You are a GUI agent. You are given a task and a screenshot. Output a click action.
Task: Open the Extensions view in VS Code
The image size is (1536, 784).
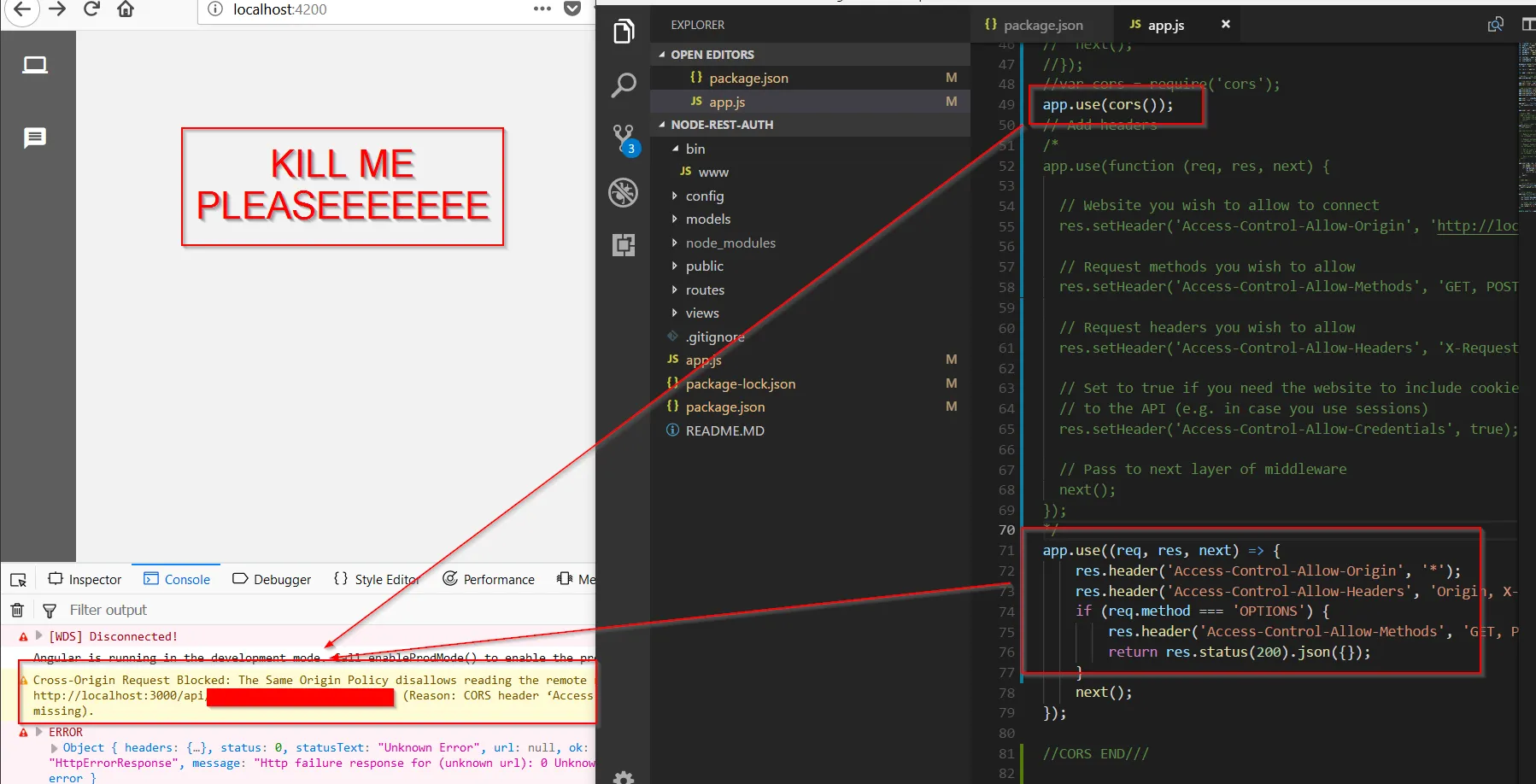[x=624, y=245]
